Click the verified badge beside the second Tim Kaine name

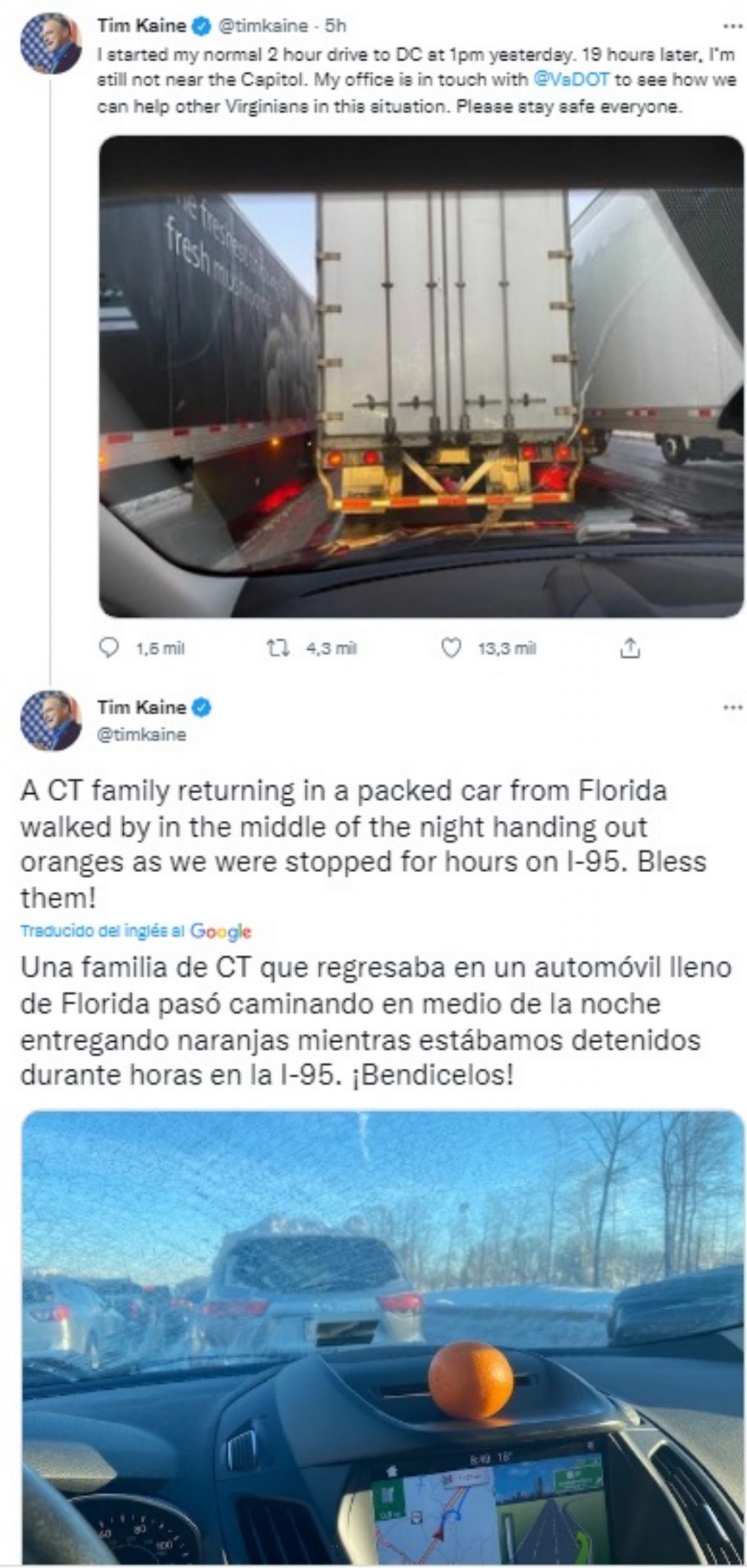click(204, 707)
